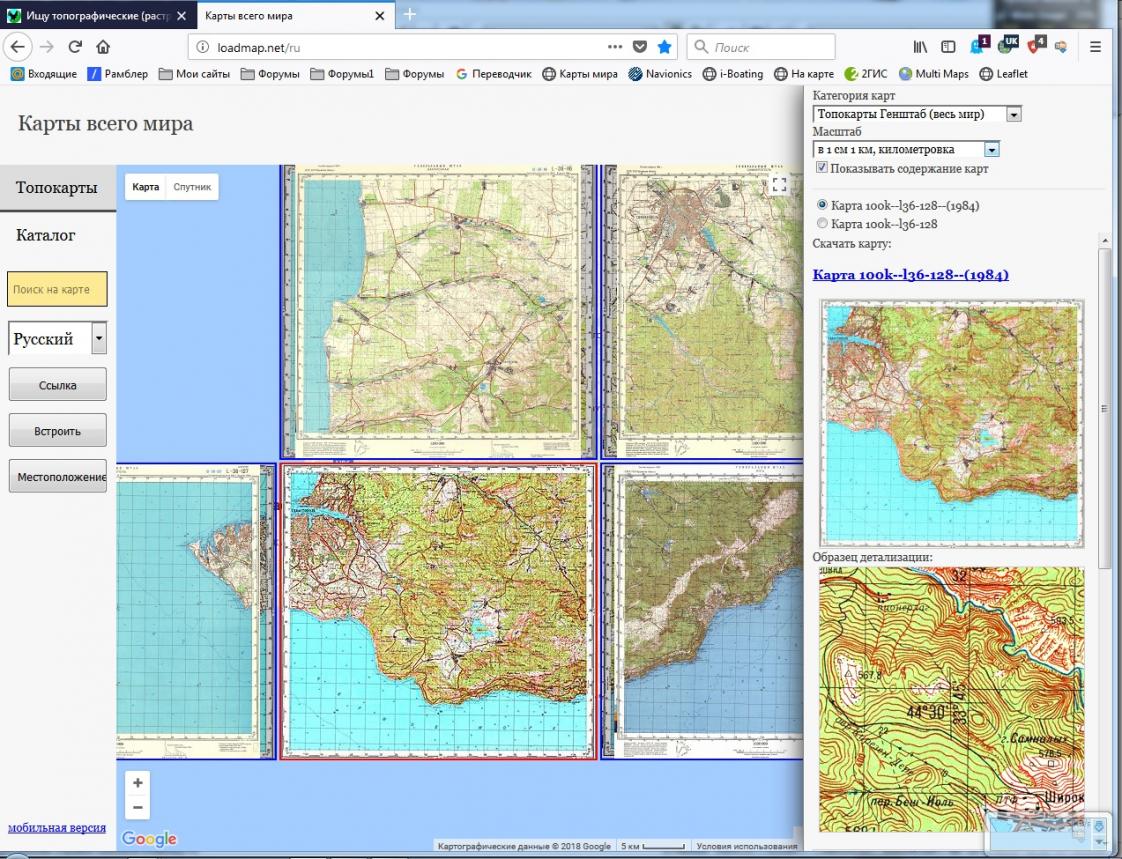The height and width of the screenshot is (859, 1122).
Task: Open the browser hamburger menu
Action: tap(1095, 46)
